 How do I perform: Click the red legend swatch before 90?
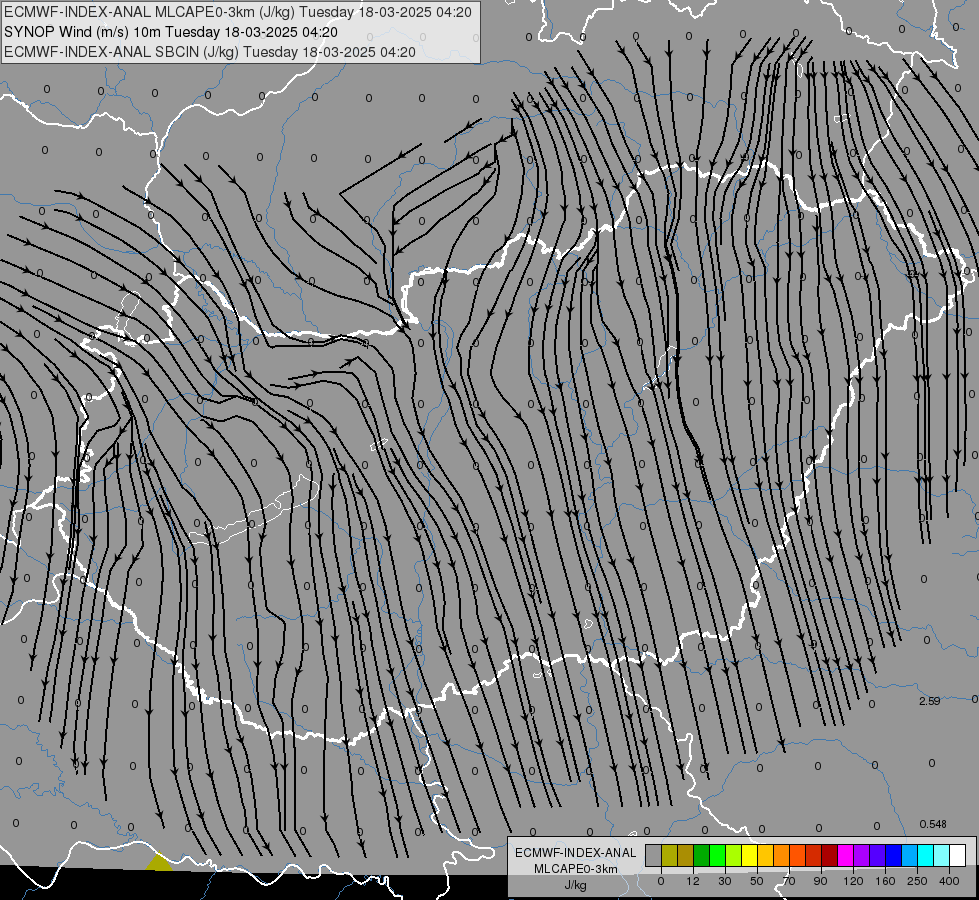coord(814,855)
